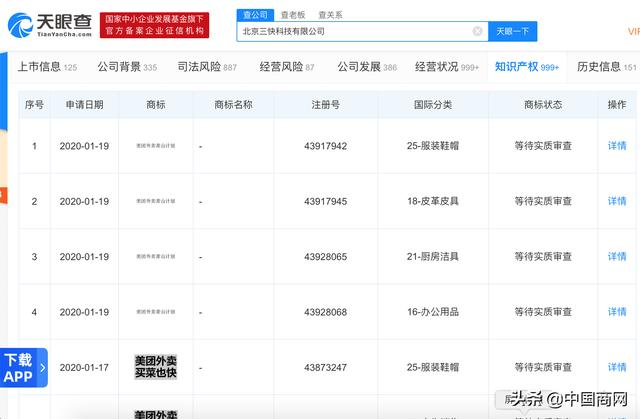Switch to the 查老板 search tab
Screen dimensions: 640x419
293,14
